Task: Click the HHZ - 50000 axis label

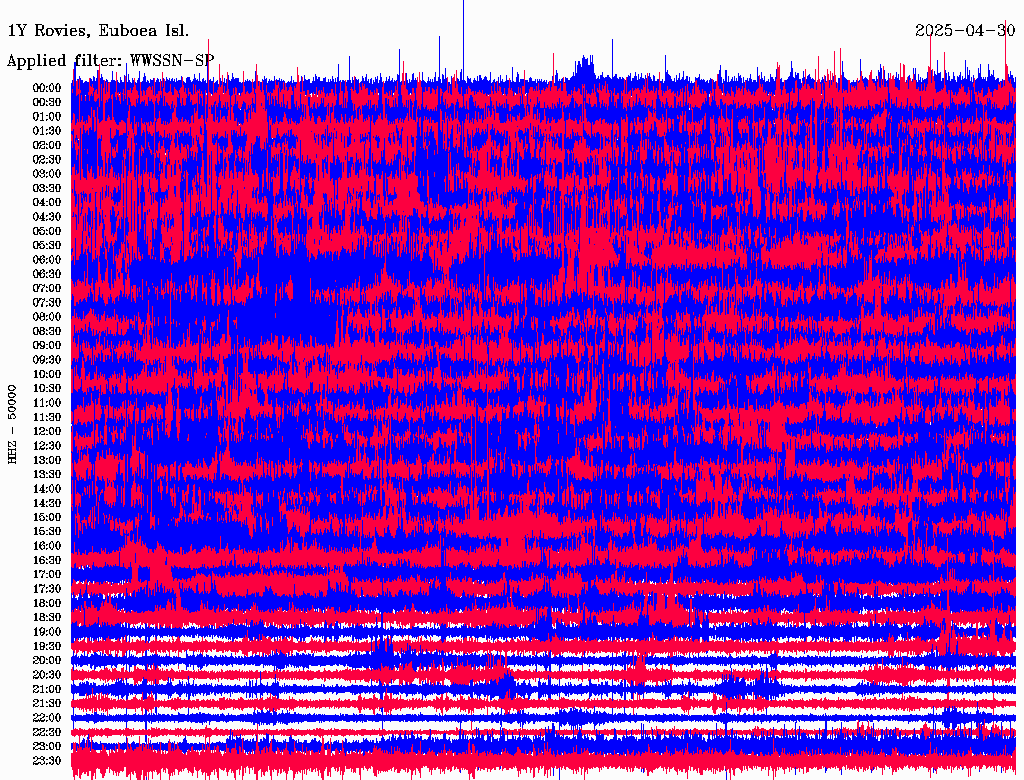Action: pyautogui.click(x=12, y=425)
